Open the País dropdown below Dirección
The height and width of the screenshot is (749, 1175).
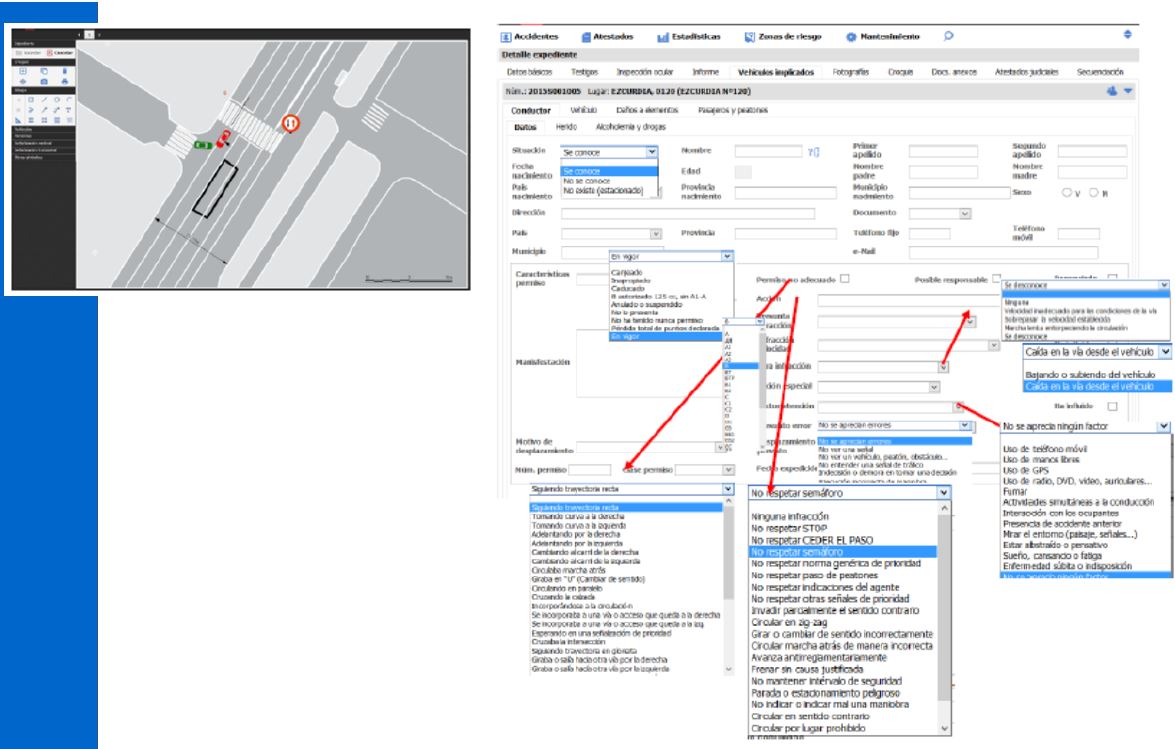pos(611,234)
